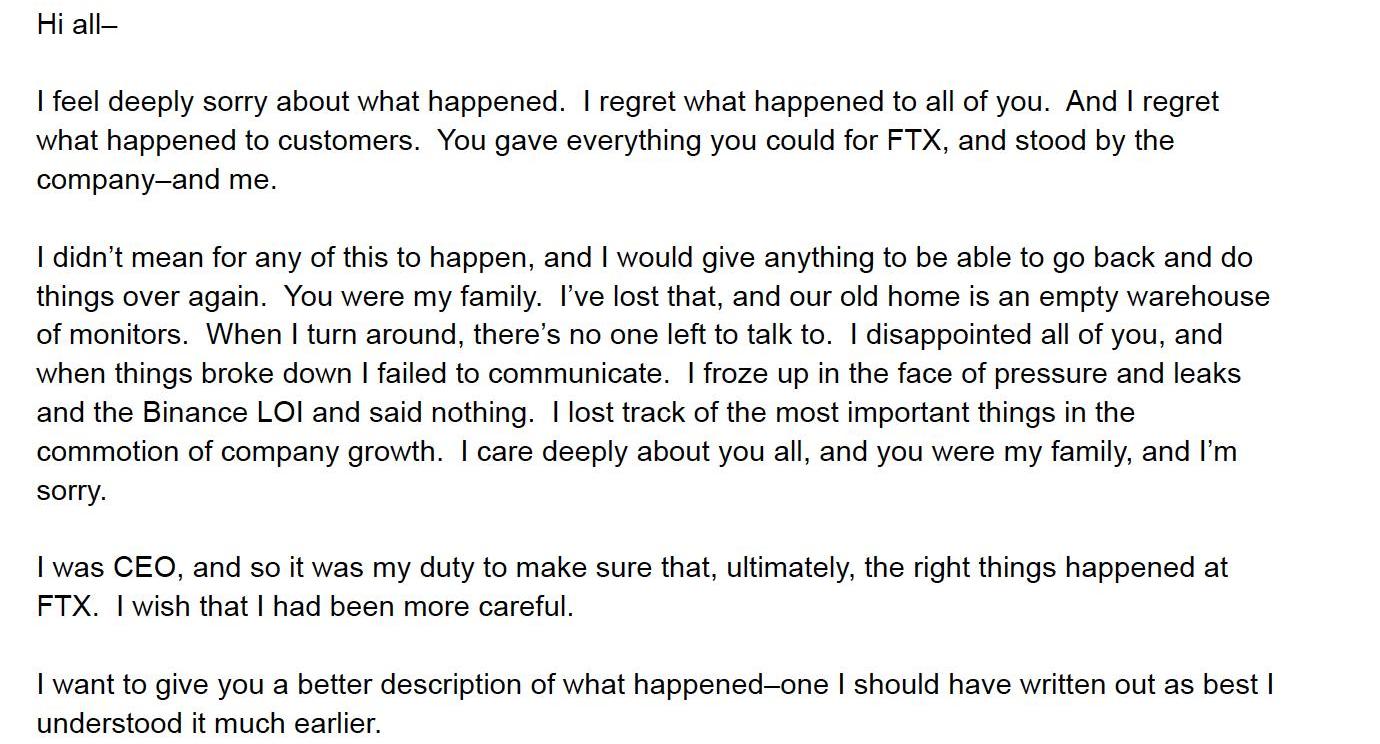This screenshot has height=744, width=1380.
Task: Click the phrase "company–and me."
Action: (x=157, y=180)
